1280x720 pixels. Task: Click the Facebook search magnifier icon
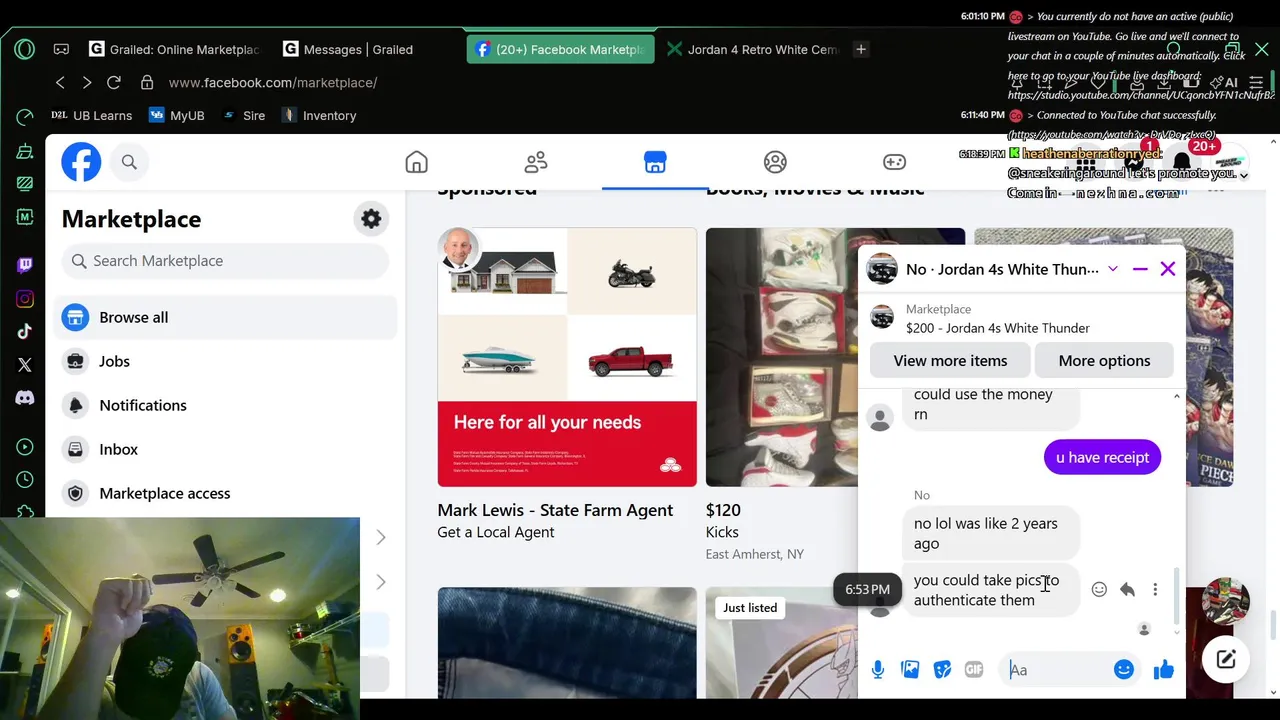click(129, 162)
